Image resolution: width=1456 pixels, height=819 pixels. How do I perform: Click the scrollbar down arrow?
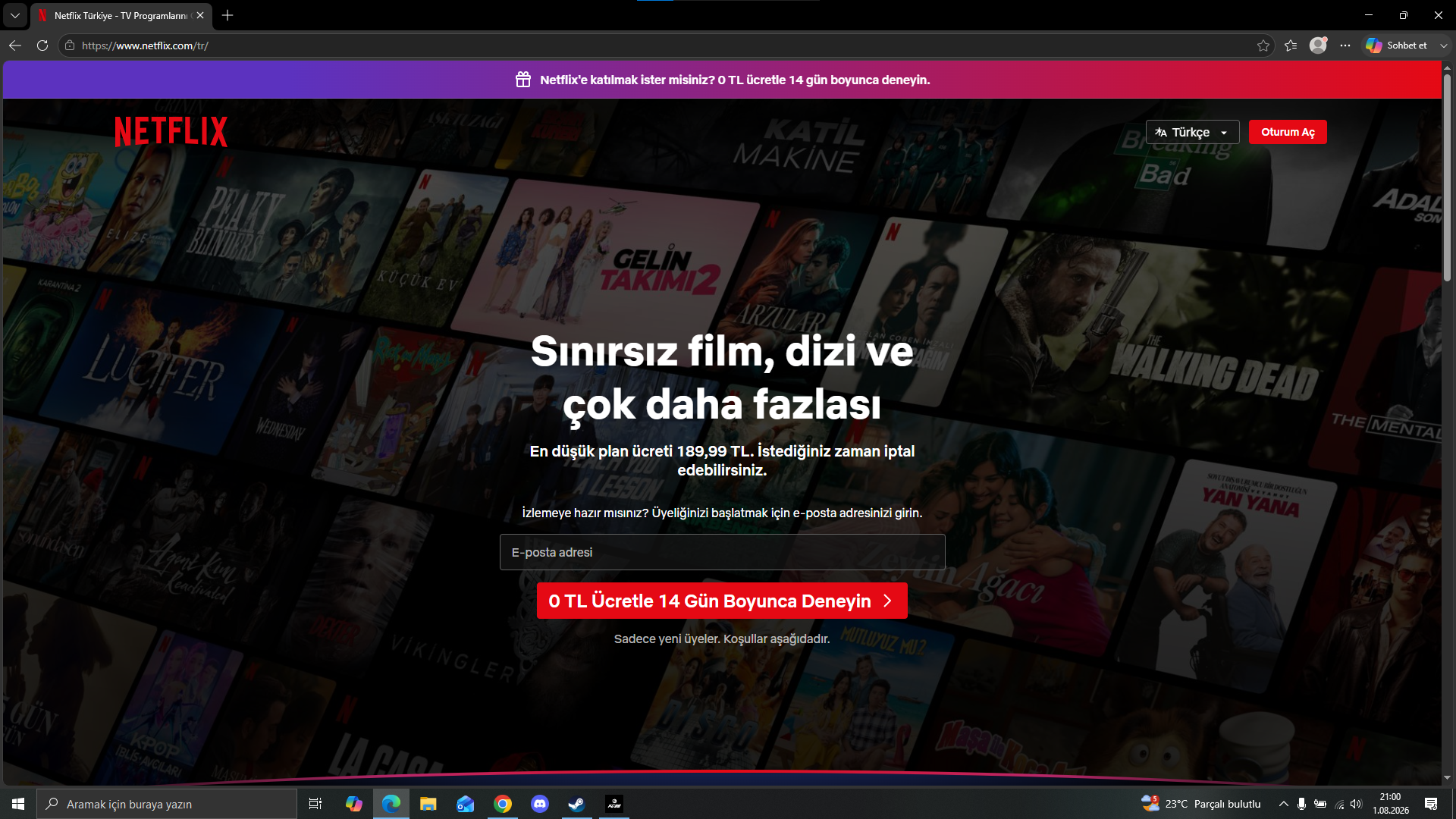click(x=1447, y=777)
